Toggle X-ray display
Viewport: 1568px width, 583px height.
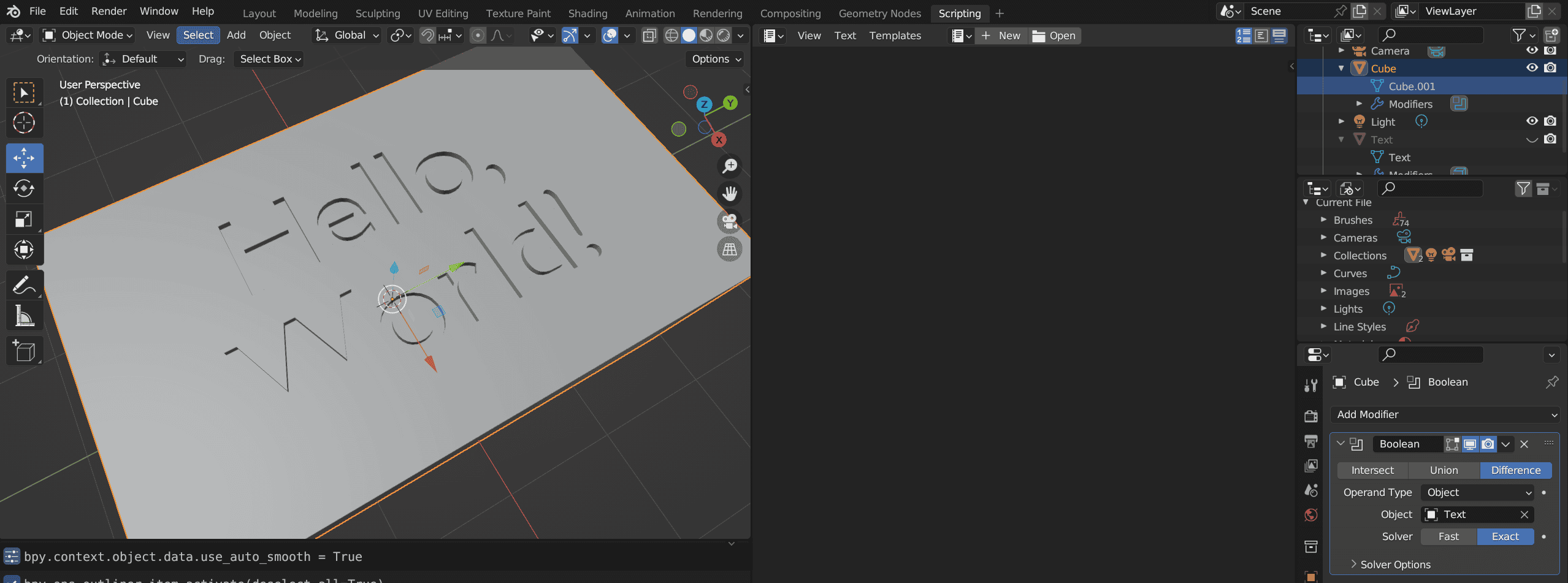pos(649,36)
